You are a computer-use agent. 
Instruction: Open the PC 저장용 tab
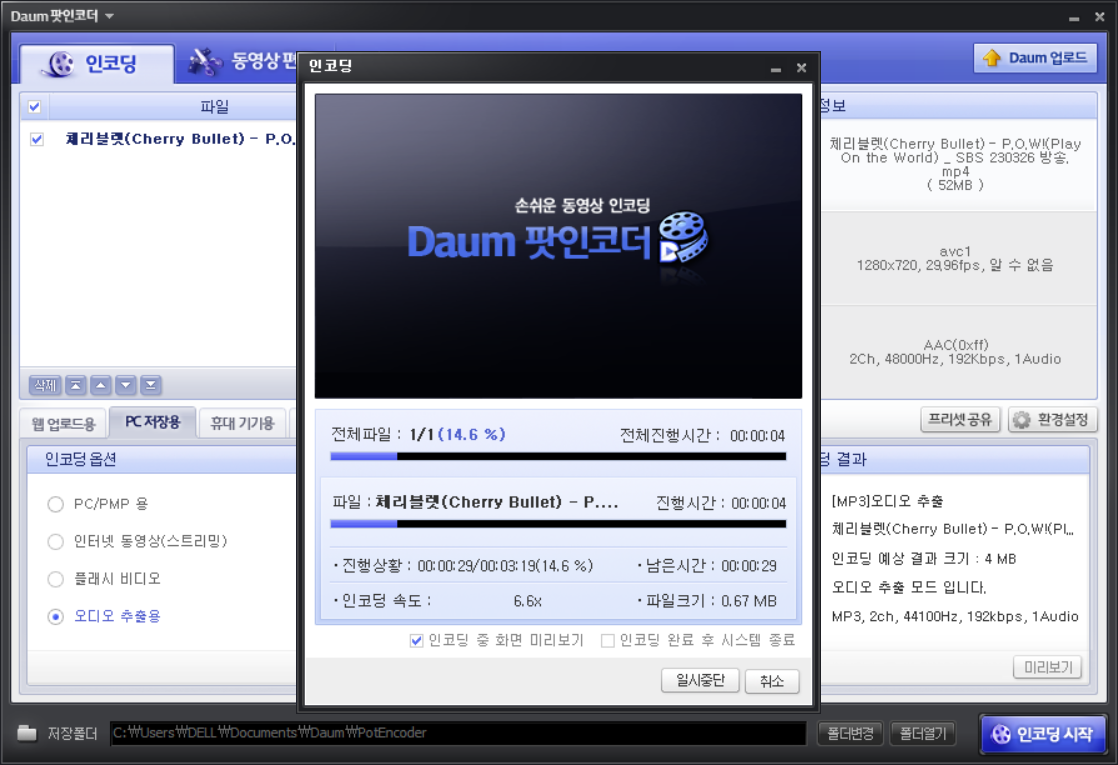(153, 422)
